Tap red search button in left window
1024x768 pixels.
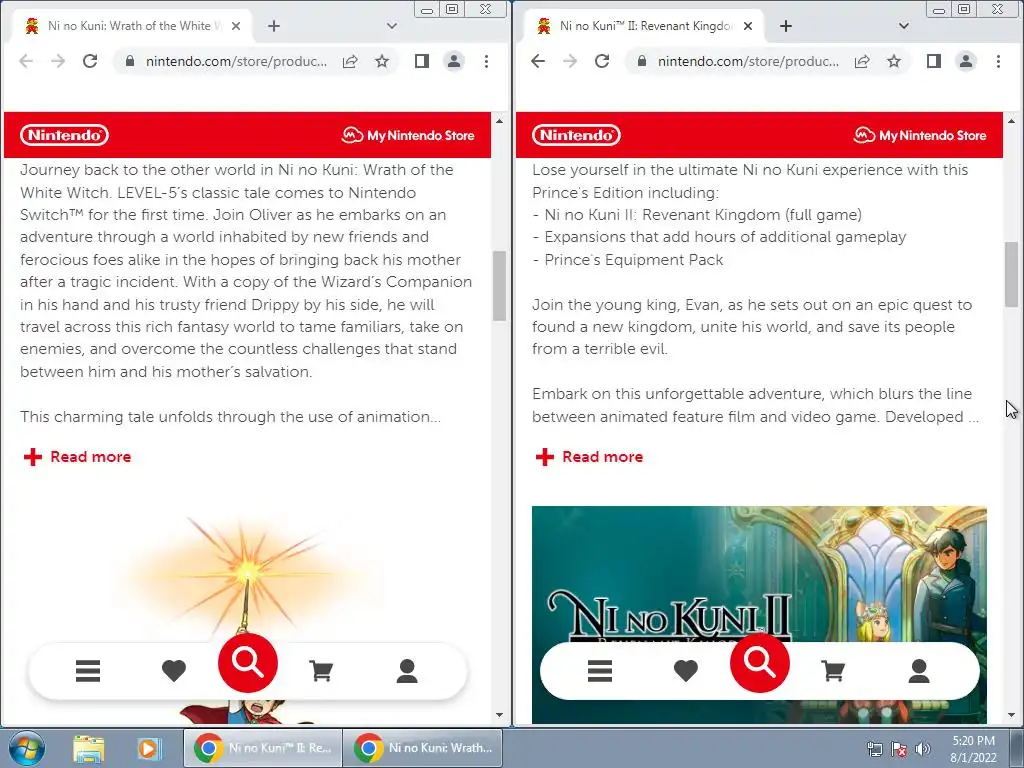tap(248, 663)
